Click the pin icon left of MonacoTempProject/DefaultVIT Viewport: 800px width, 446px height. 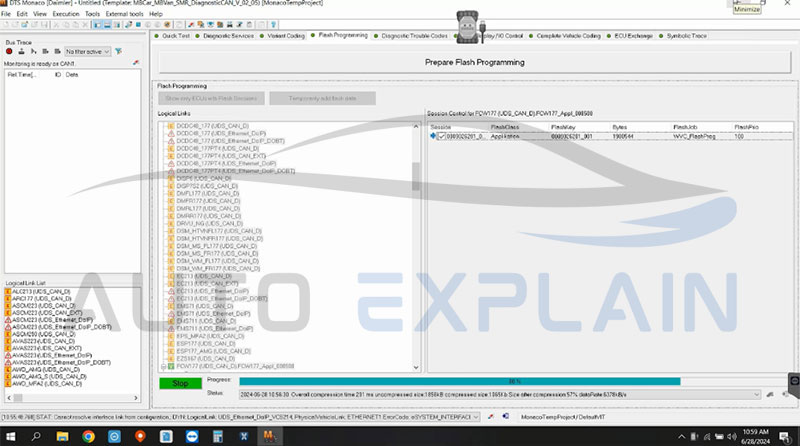click(x=491, y=417)
